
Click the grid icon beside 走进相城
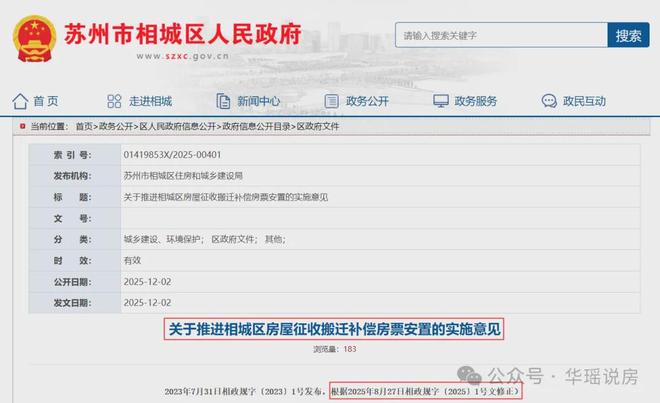114,101
